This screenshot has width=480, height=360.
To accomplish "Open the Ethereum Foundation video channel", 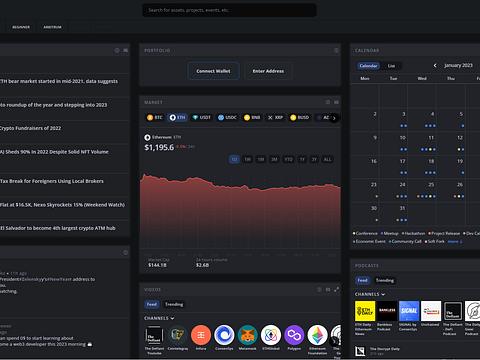I will (317, 339).
